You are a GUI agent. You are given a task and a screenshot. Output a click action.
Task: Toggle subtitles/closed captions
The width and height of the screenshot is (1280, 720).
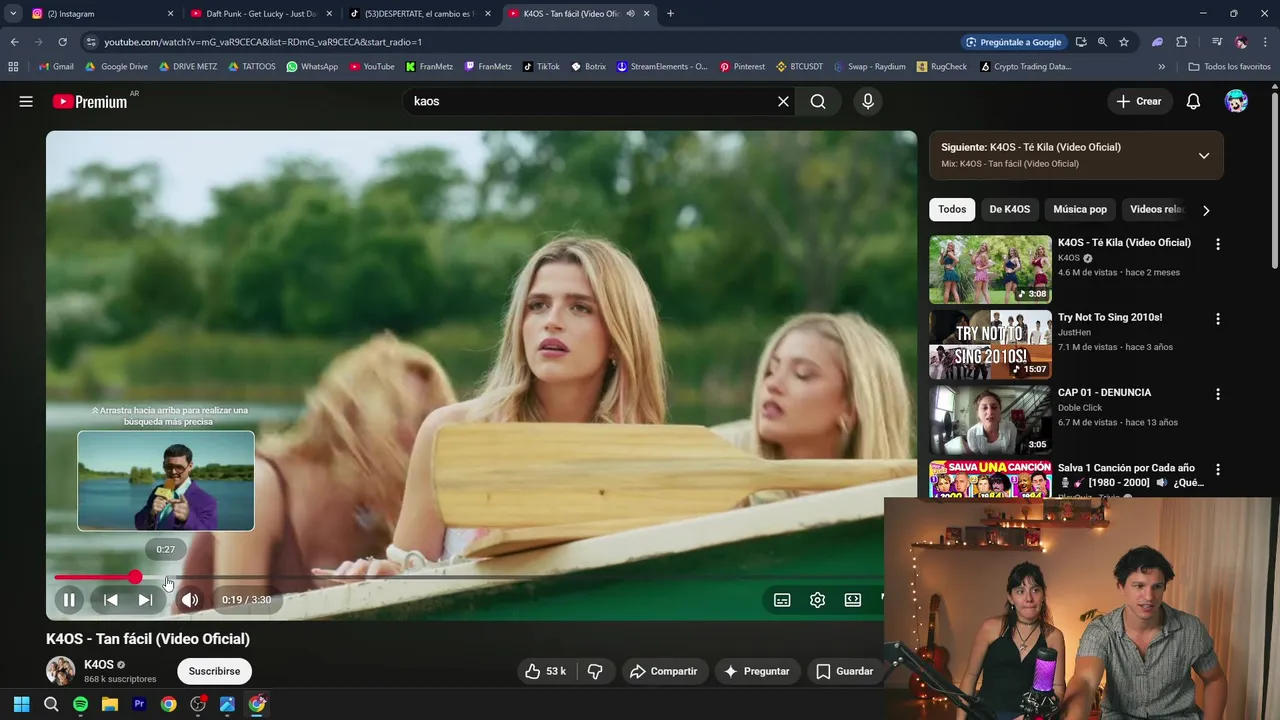[782, 600]
